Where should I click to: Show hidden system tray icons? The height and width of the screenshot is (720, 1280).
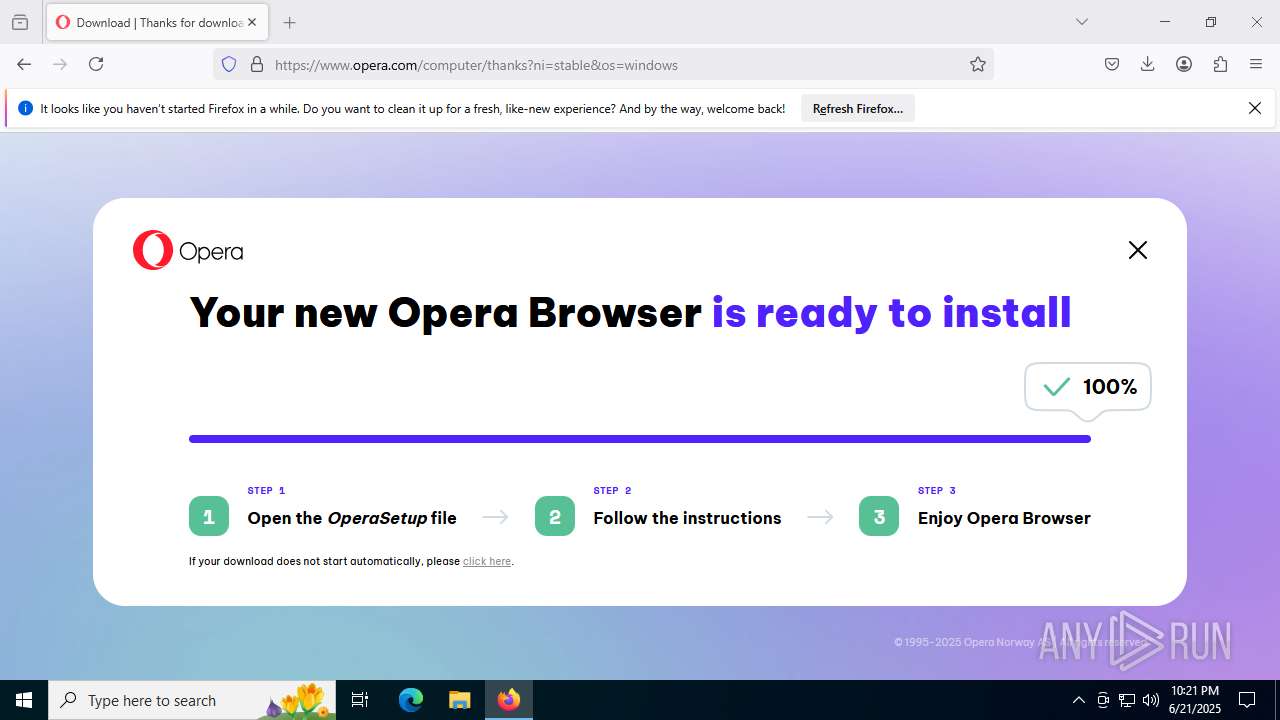(x=1078, y=700)
